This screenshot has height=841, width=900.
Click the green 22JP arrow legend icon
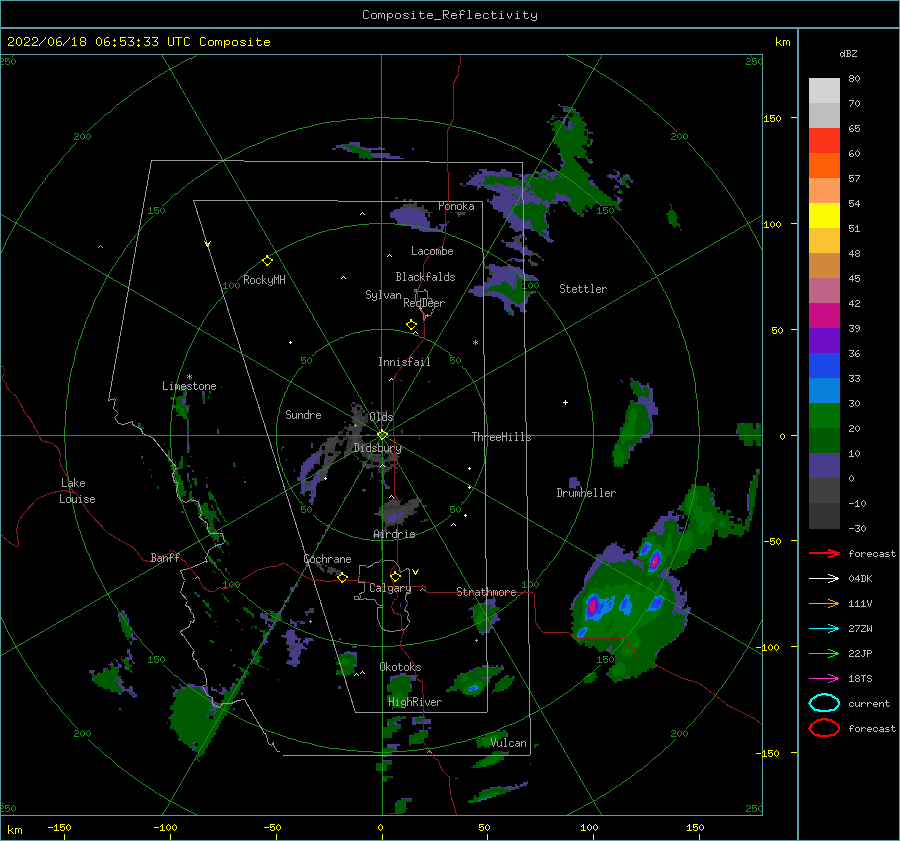824,653
